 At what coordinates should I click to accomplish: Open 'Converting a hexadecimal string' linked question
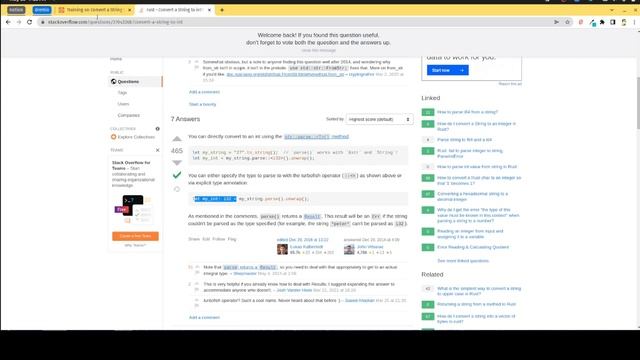(473, 196)
